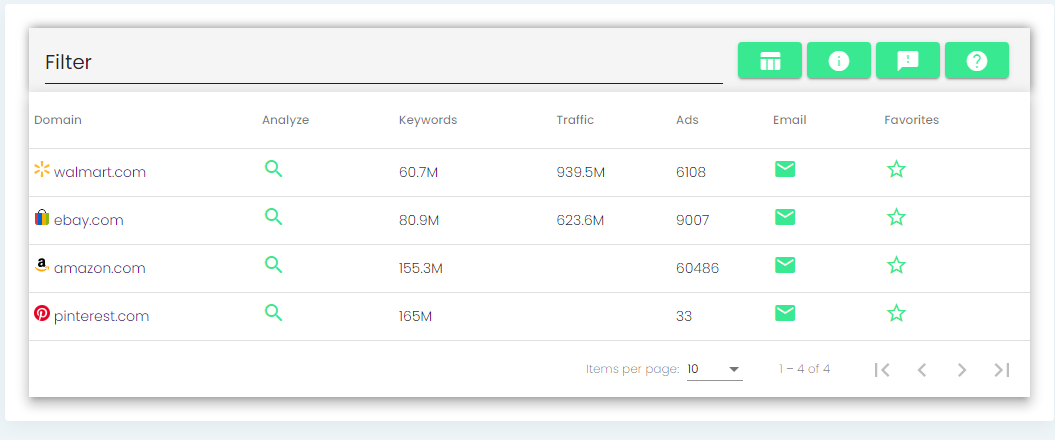Analyze walmart.com with the magnifier icon
Screen dimensions: 1055x440
point(273,169)
